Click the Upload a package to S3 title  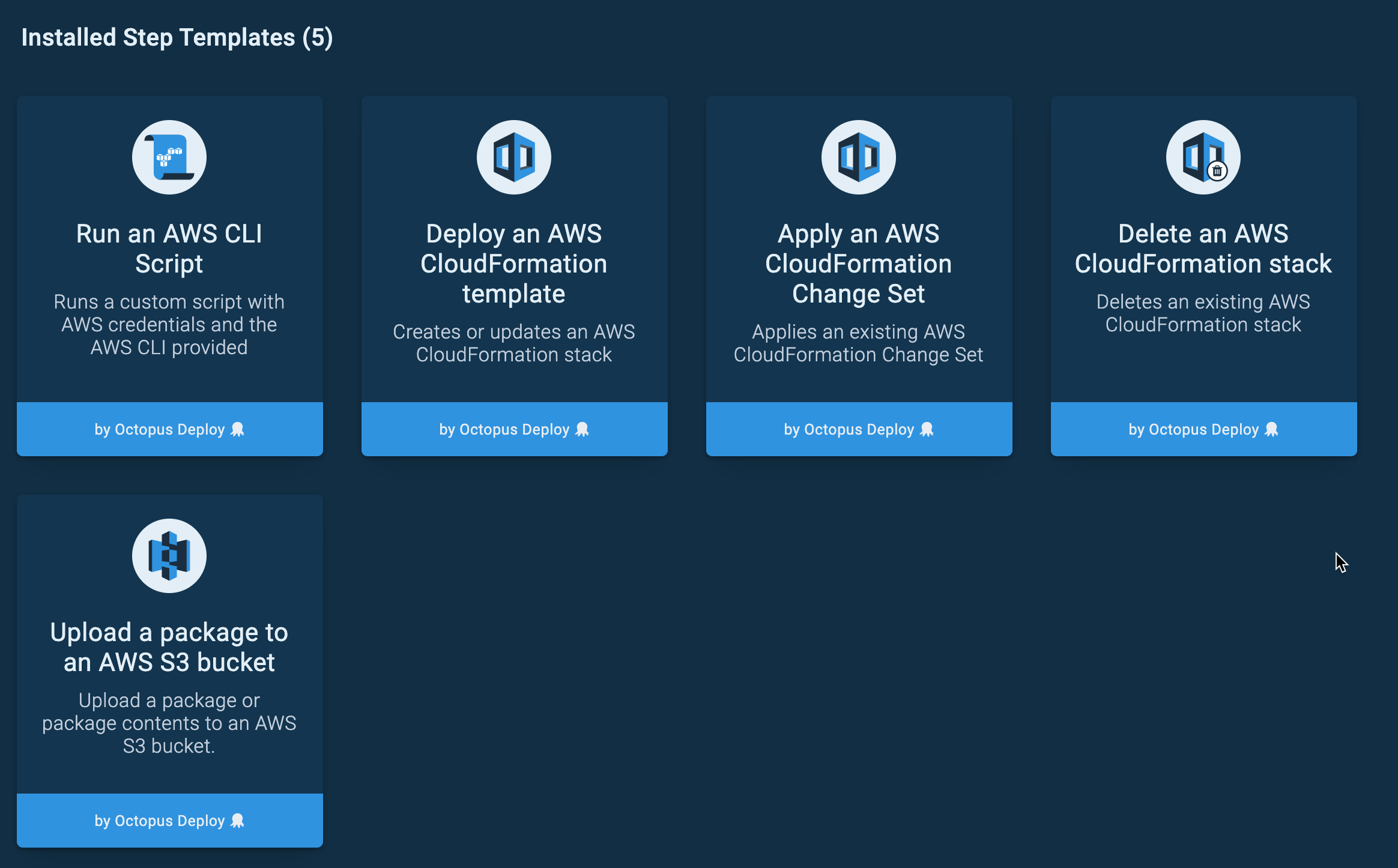169,647
